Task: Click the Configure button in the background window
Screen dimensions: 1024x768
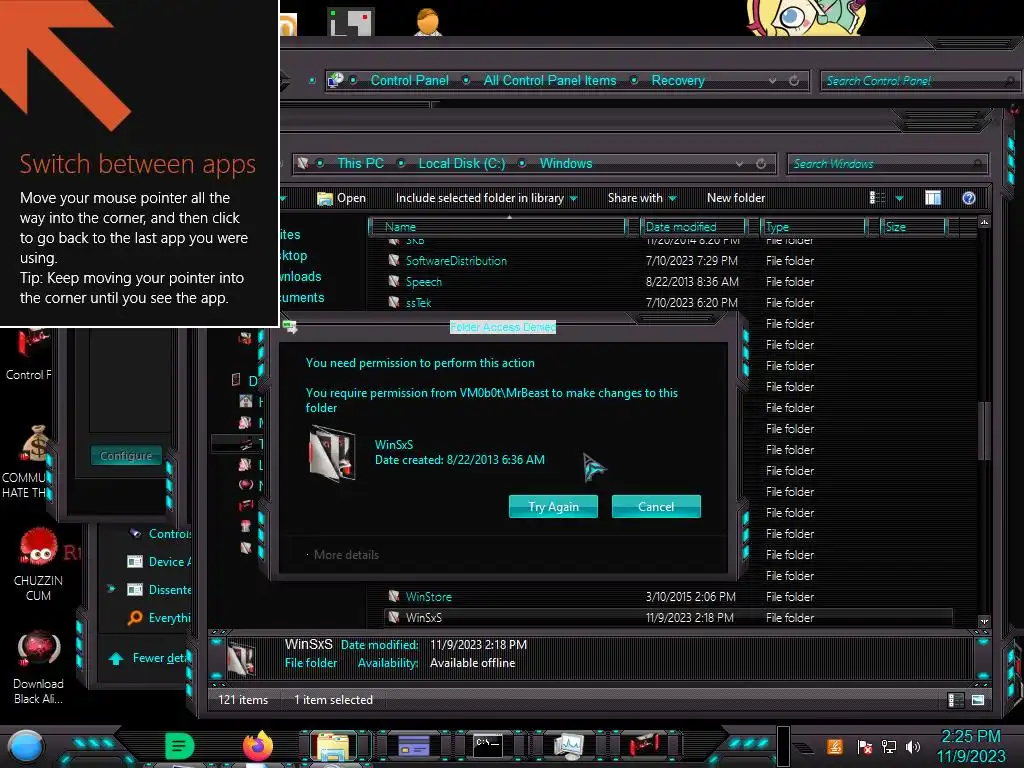Action: tap(126, 455)
